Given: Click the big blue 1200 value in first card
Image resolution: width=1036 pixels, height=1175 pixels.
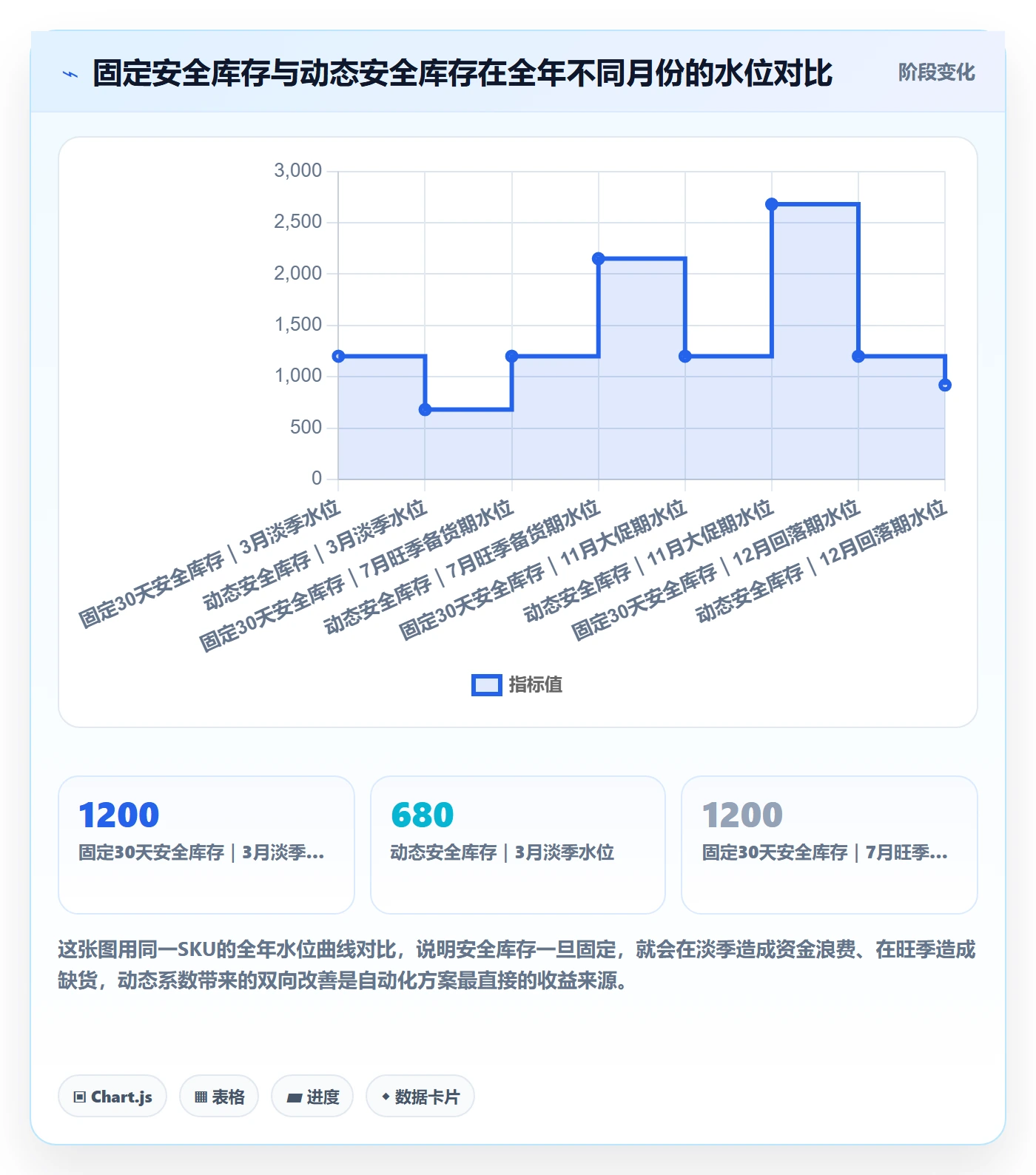Looking at the screenshot, I should 119,815.
